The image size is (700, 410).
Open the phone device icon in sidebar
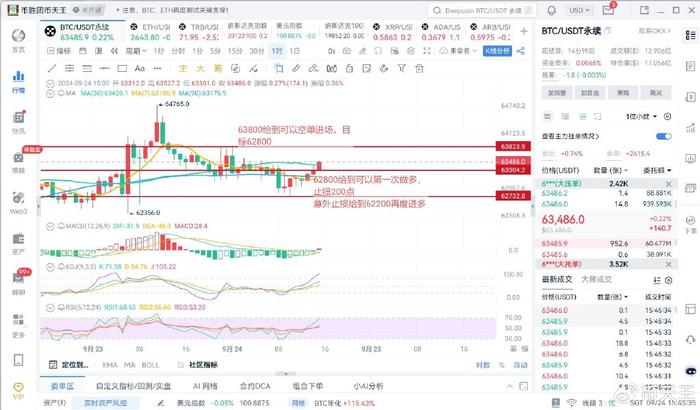pyautogui.click(x=18, y=360)
